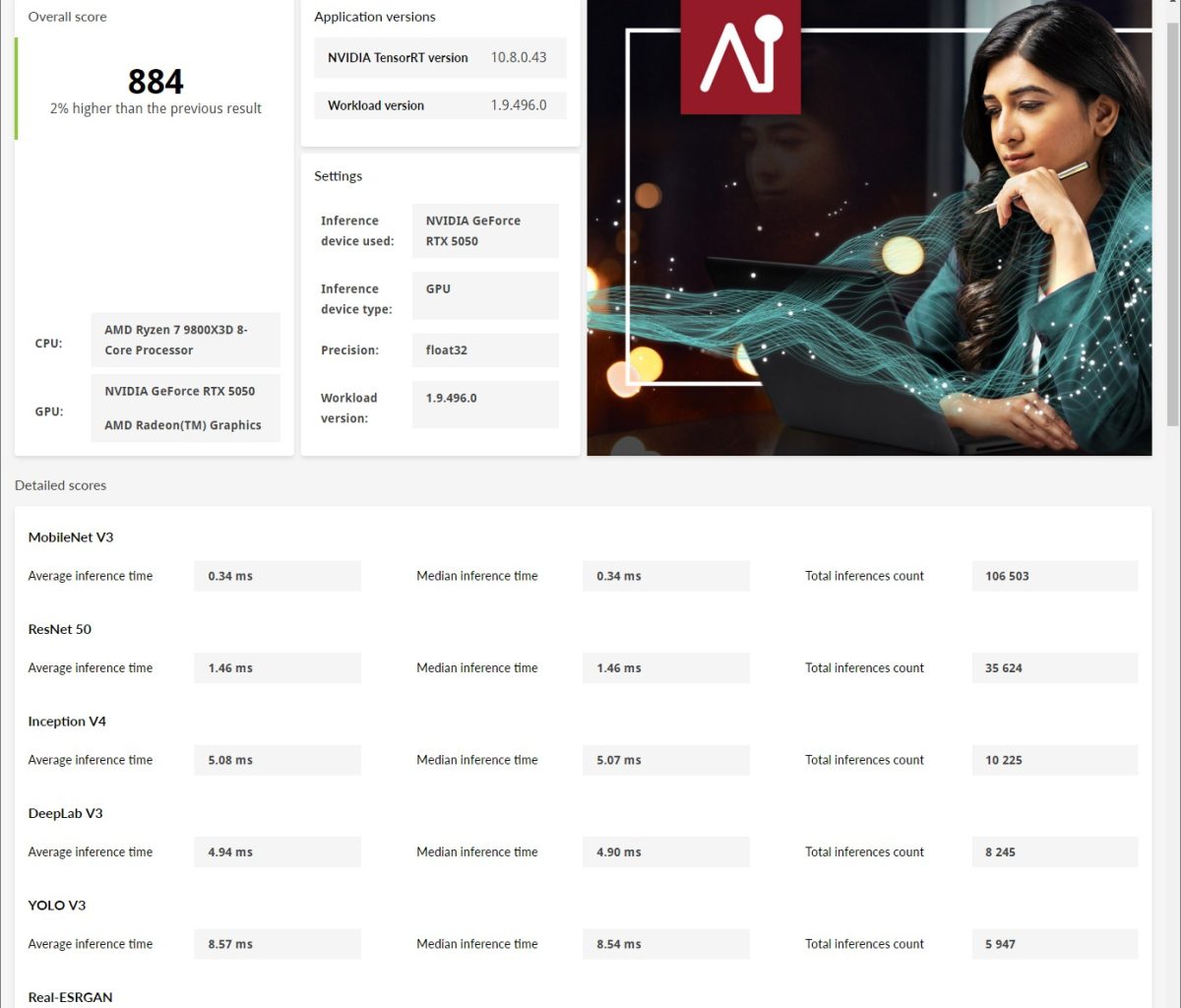Click the Precision float32 field

(x=484, y=350)
